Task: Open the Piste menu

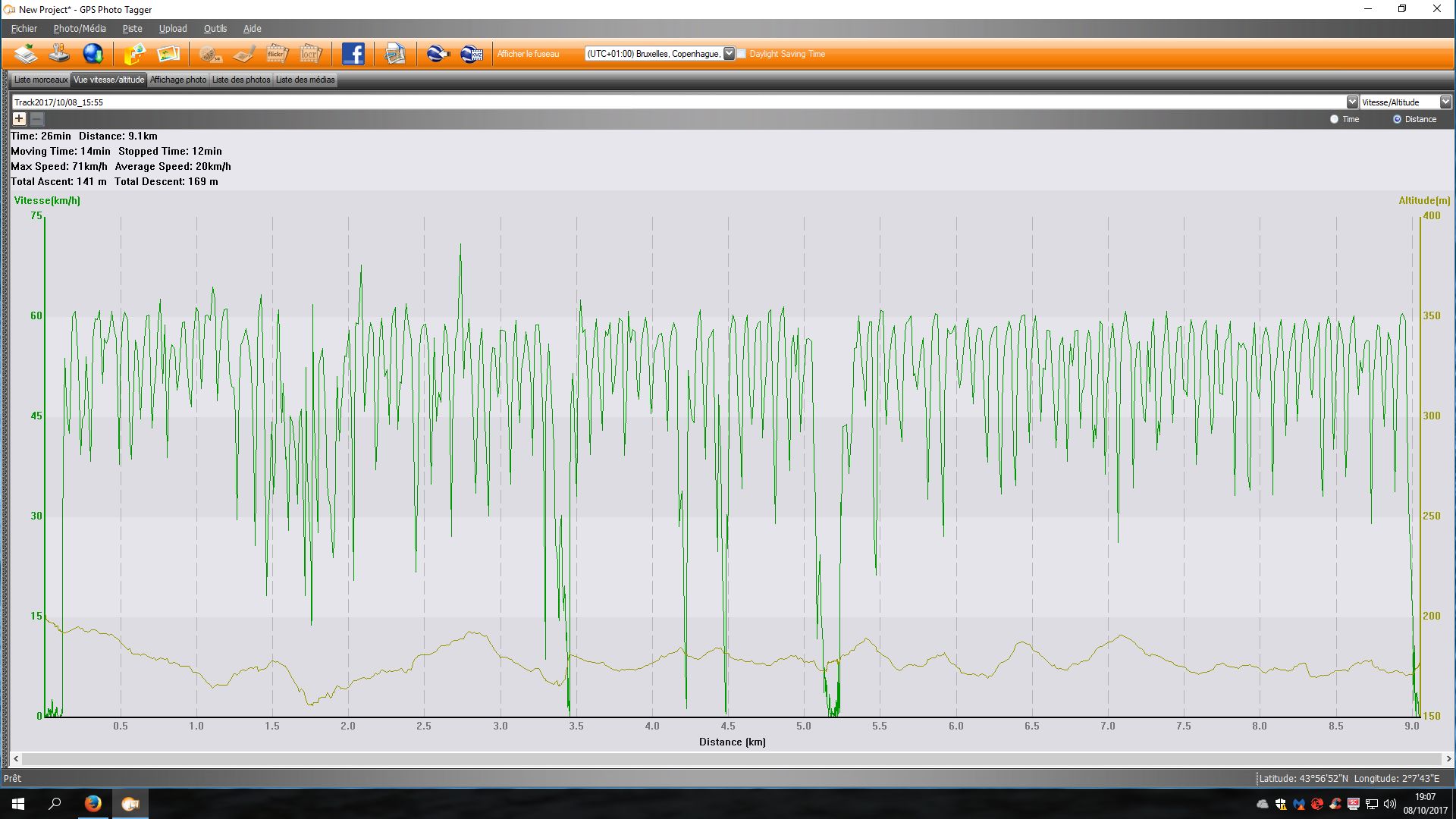Action: (x=132, y=29)
